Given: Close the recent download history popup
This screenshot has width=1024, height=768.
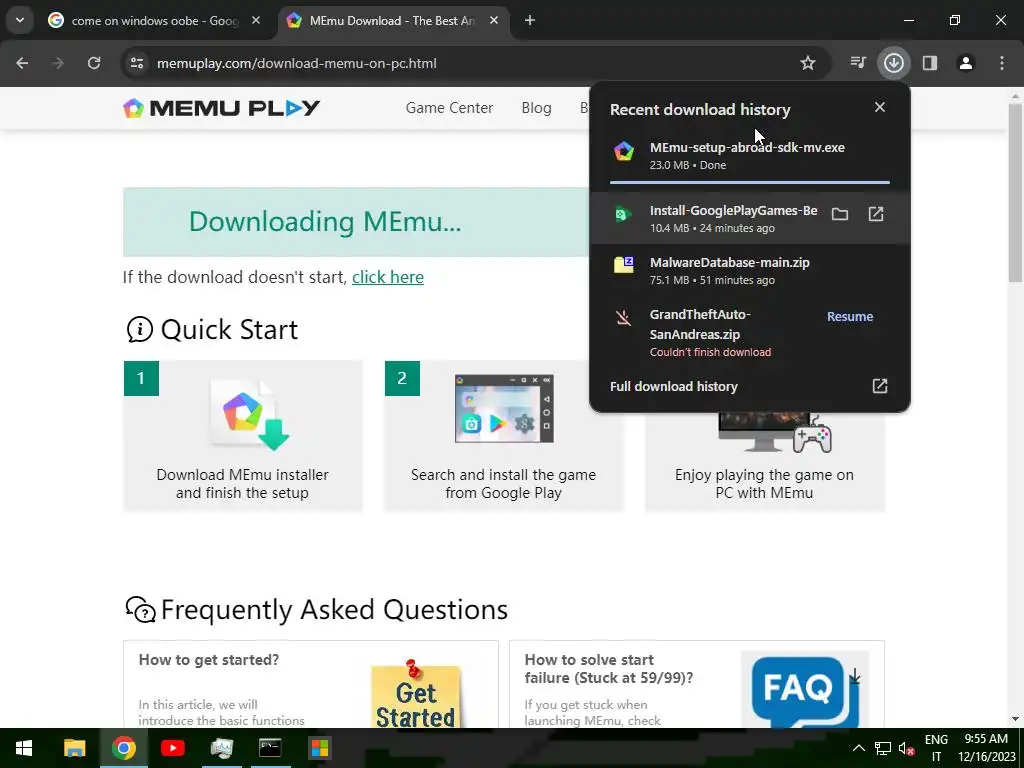Looking at the screenshot, I should coord(880,107).
